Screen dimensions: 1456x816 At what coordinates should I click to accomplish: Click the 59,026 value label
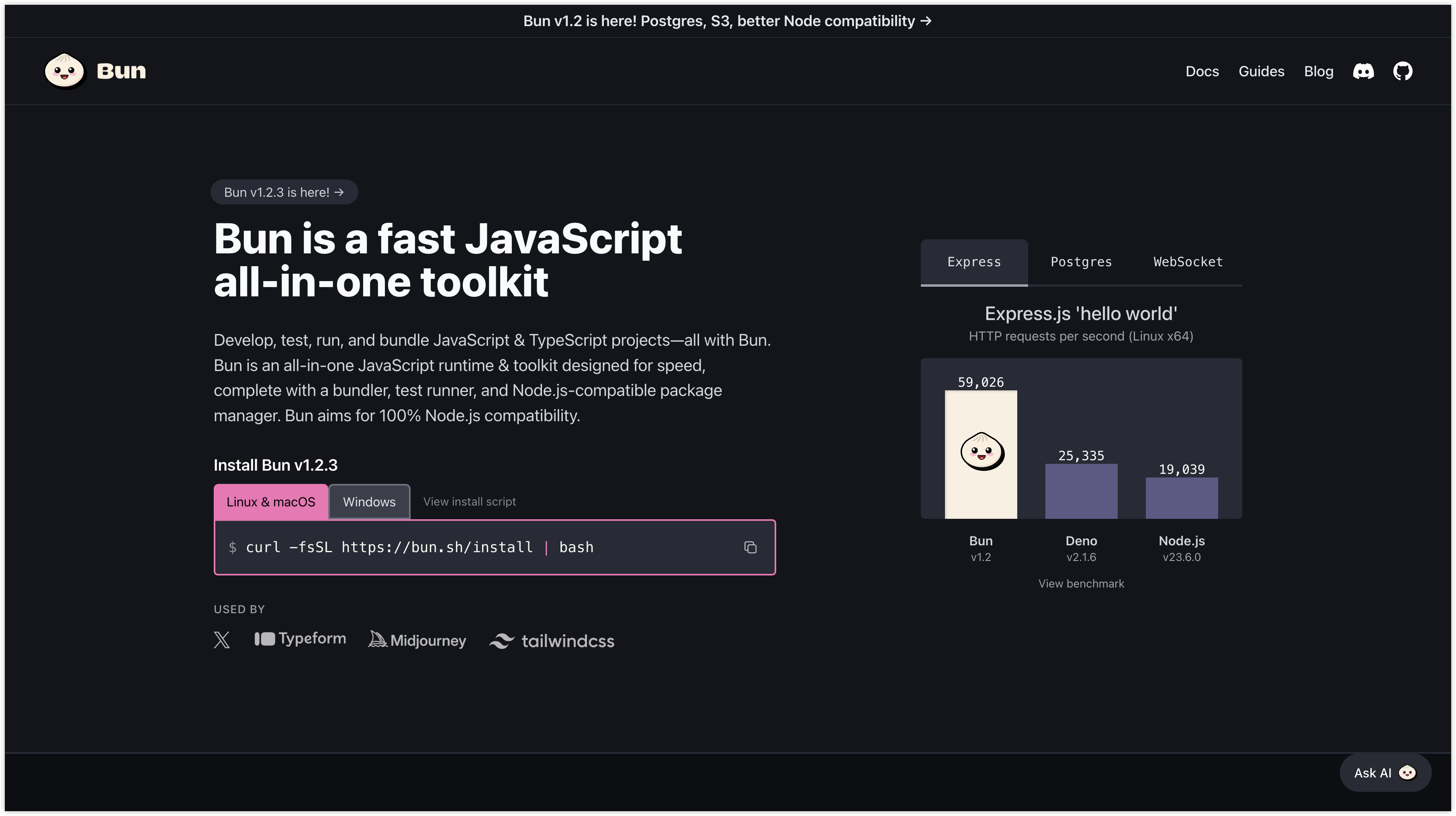[981, 383]
